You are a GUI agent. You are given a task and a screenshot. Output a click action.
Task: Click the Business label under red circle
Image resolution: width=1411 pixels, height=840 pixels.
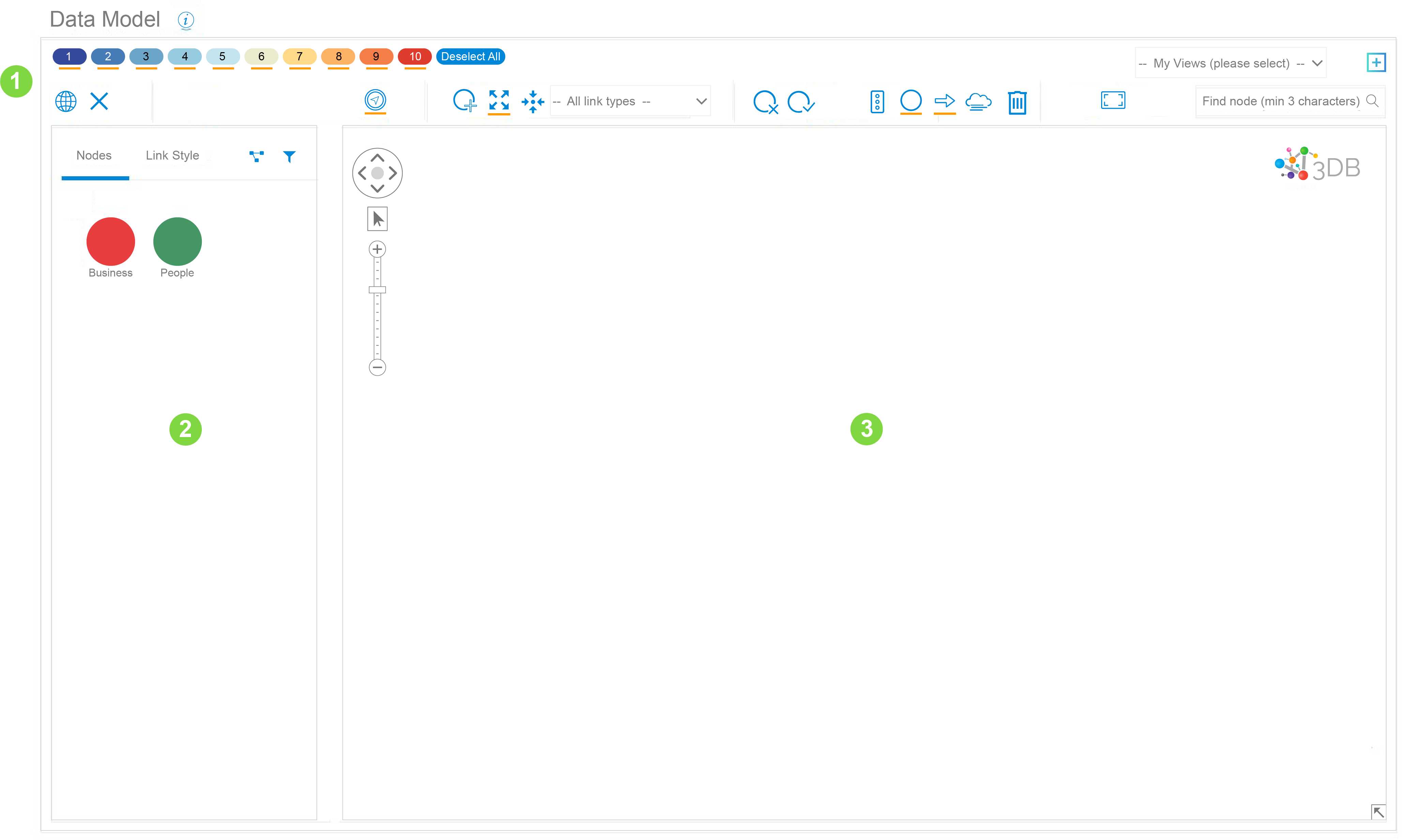[x=110, y=273]
